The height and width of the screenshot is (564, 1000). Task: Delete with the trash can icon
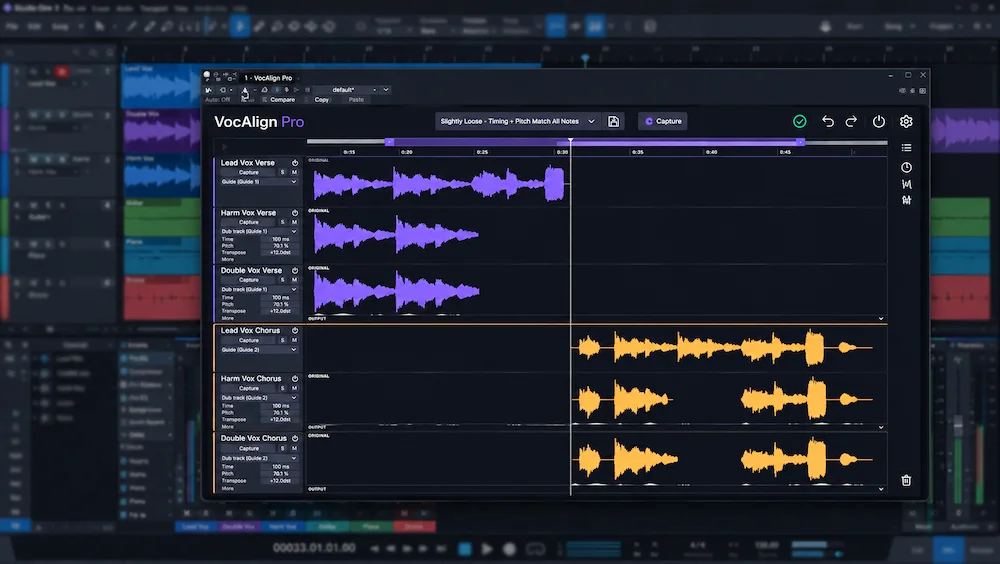906,480
